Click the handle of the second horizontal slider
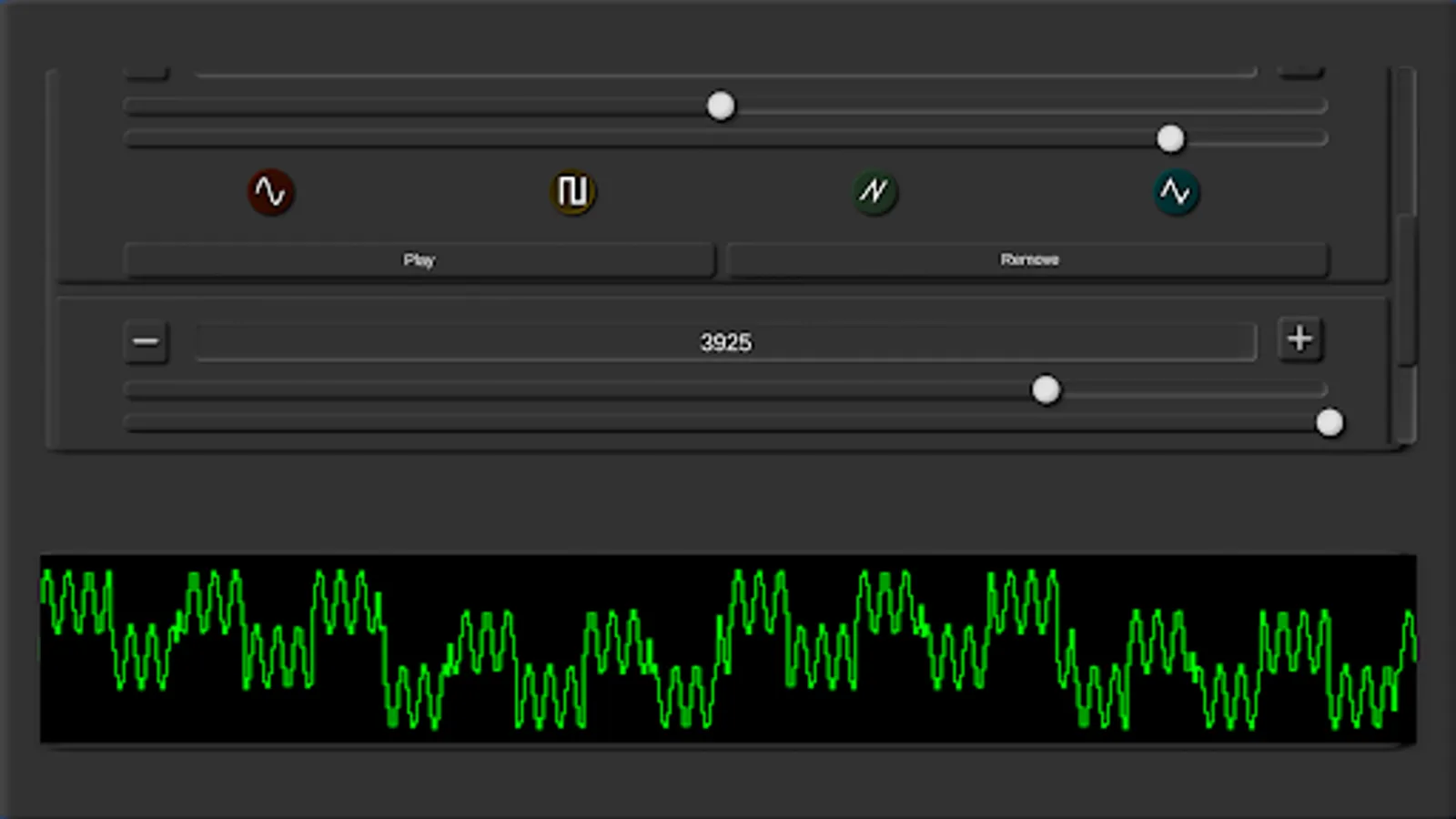Image resolution: width=1456 pixels, height=819 pixels. coord(1171,139)
